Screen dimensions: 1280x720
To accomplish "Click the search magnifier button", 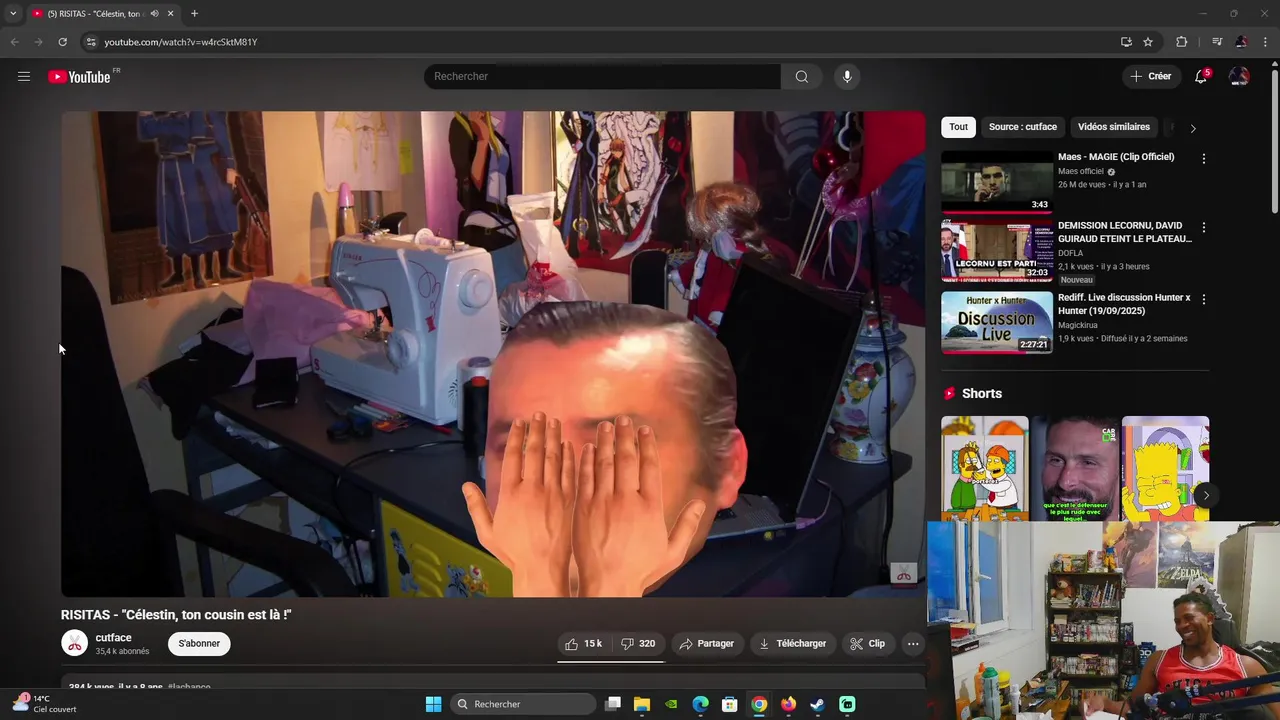I will pyautogui.click(x=802, y=76).
